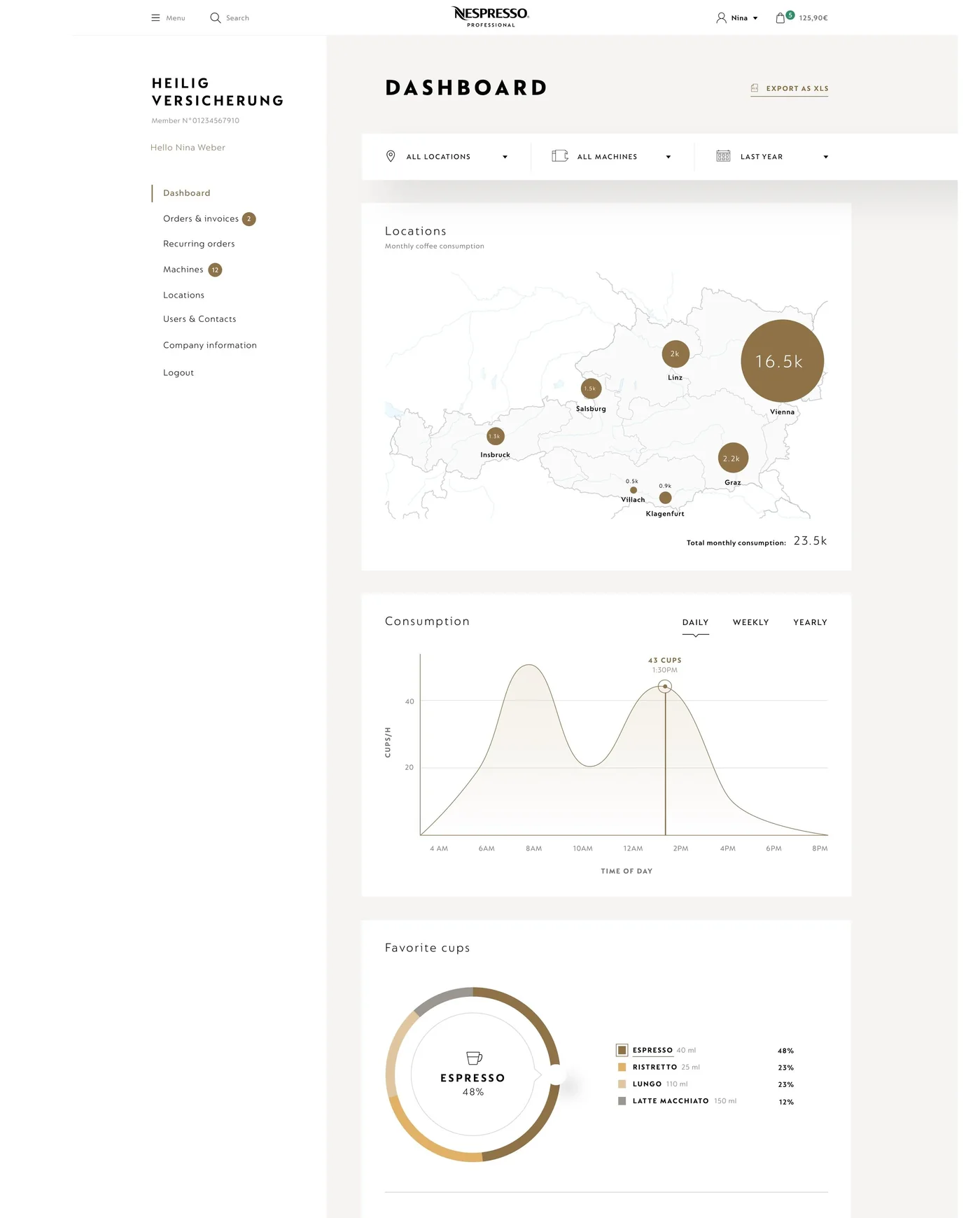Click the espresso cup icon in donut chart

(x=474, y=1057)
